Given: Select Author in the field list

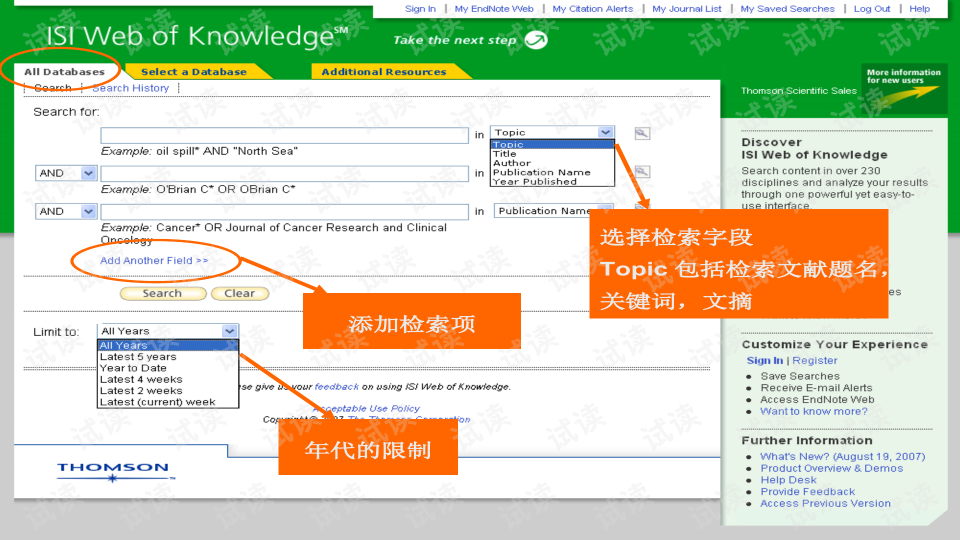Looking at the screenshot, I should (511, 163).
